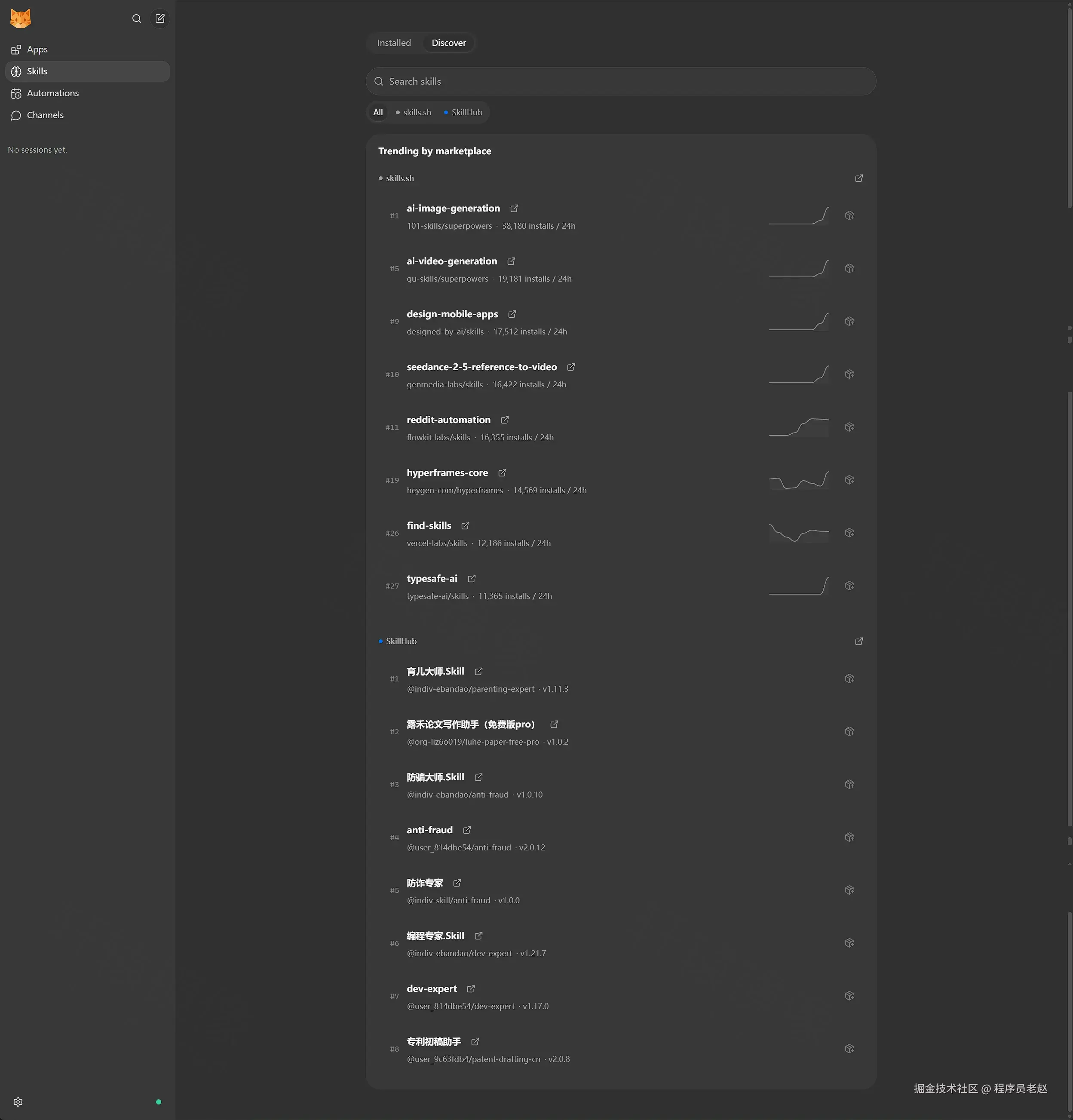Select "@user_9c63fdb4/patent-drafting-cn" text
Image resolution: width=1073 pixels, height=1120 pixels.
(474, 1059)
